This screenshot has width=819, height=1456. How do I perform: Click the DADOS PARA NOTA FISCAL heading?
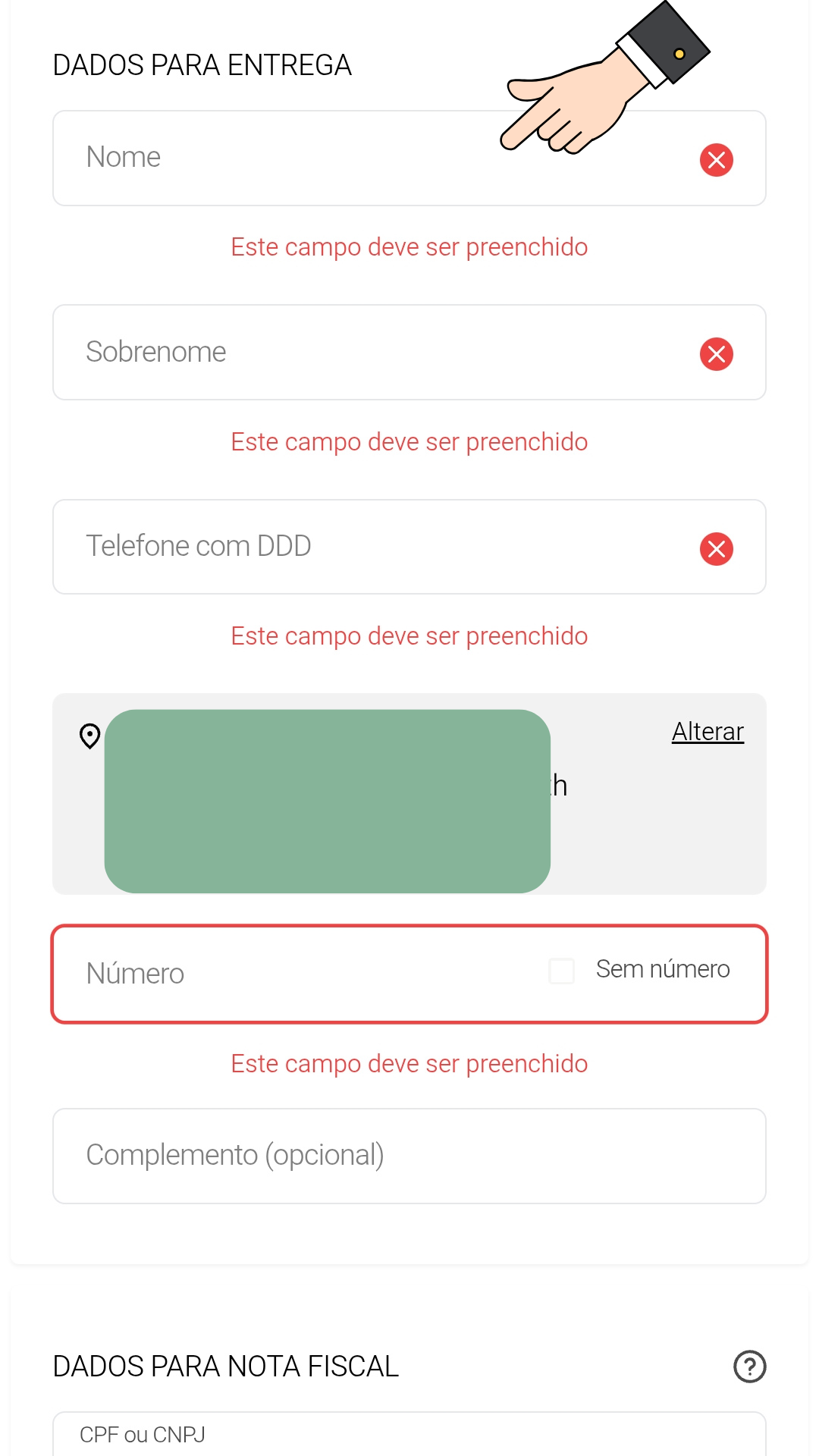[x=226, y=1367]
